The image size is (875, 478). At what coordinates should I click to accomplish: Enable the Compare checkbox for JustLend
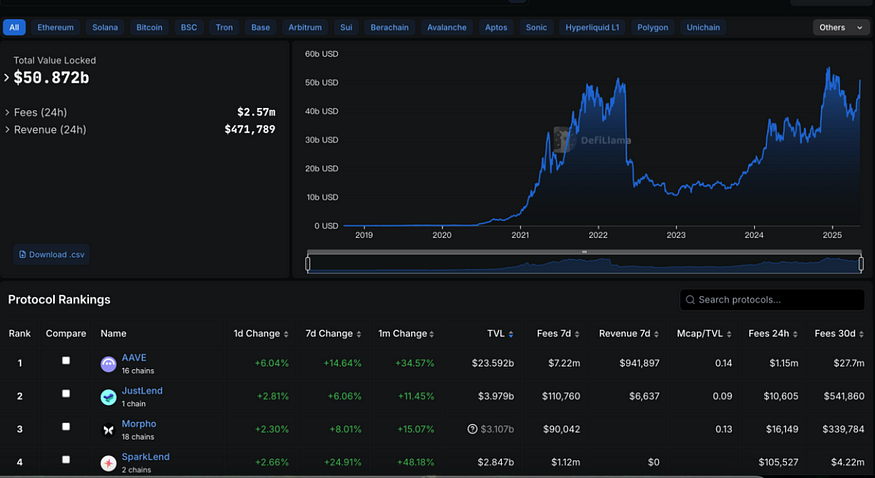pyautogui.click(x=66, y=393)
